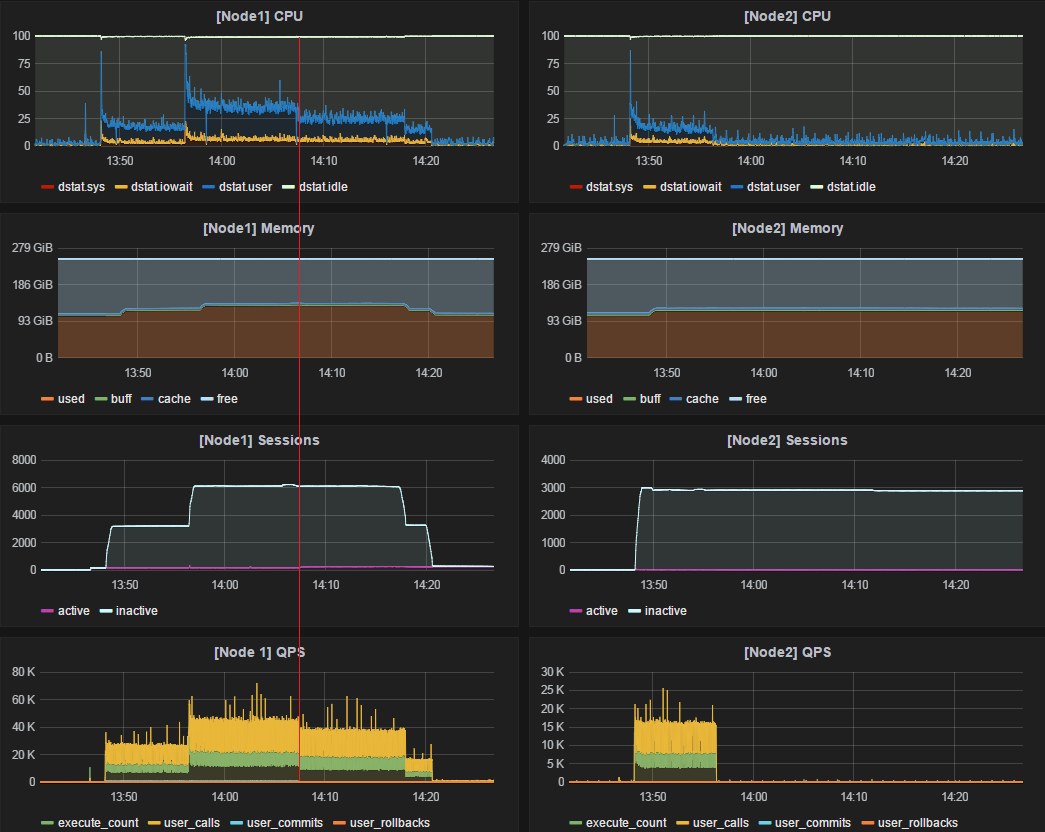Toggle inactive series in Node2 Sessions legend

(x=665, y=611)
